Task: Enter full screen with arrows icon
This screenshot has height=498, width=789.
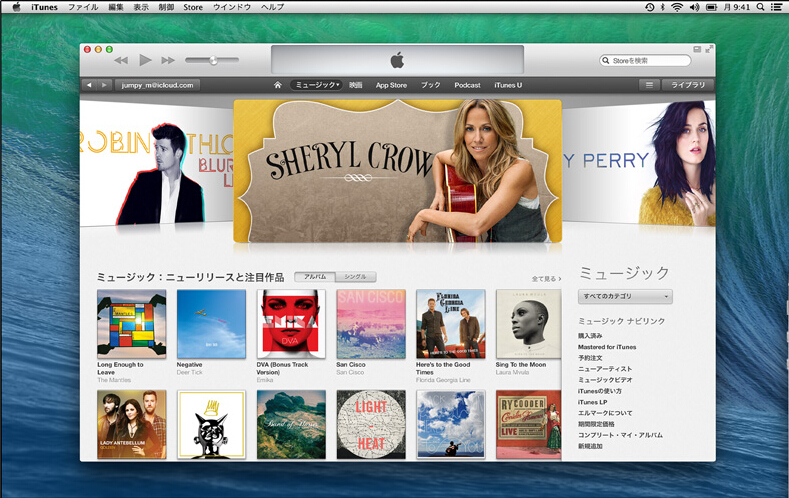Action: (x=709, y=49)
